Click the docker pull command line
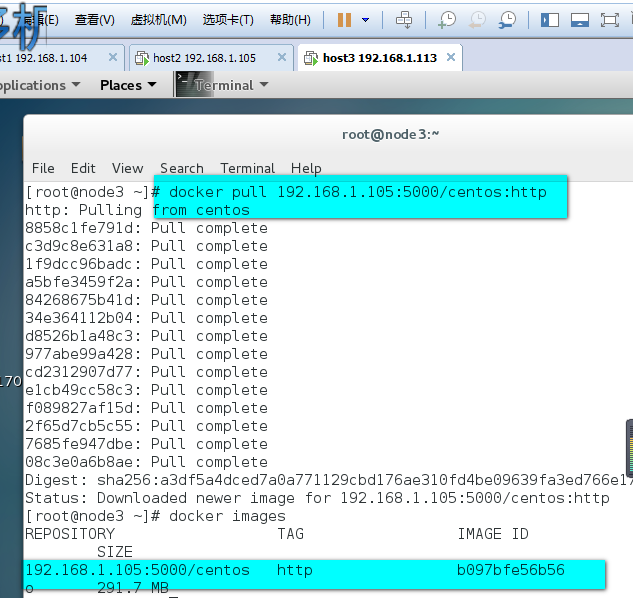This screenshot has height=598, width=633. point(286,192)
